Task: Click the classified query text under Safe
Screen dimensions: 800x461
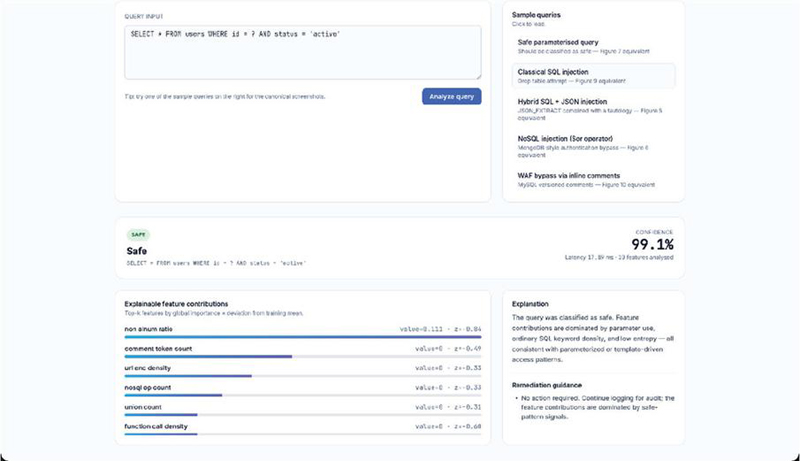Action: point(216,263)
